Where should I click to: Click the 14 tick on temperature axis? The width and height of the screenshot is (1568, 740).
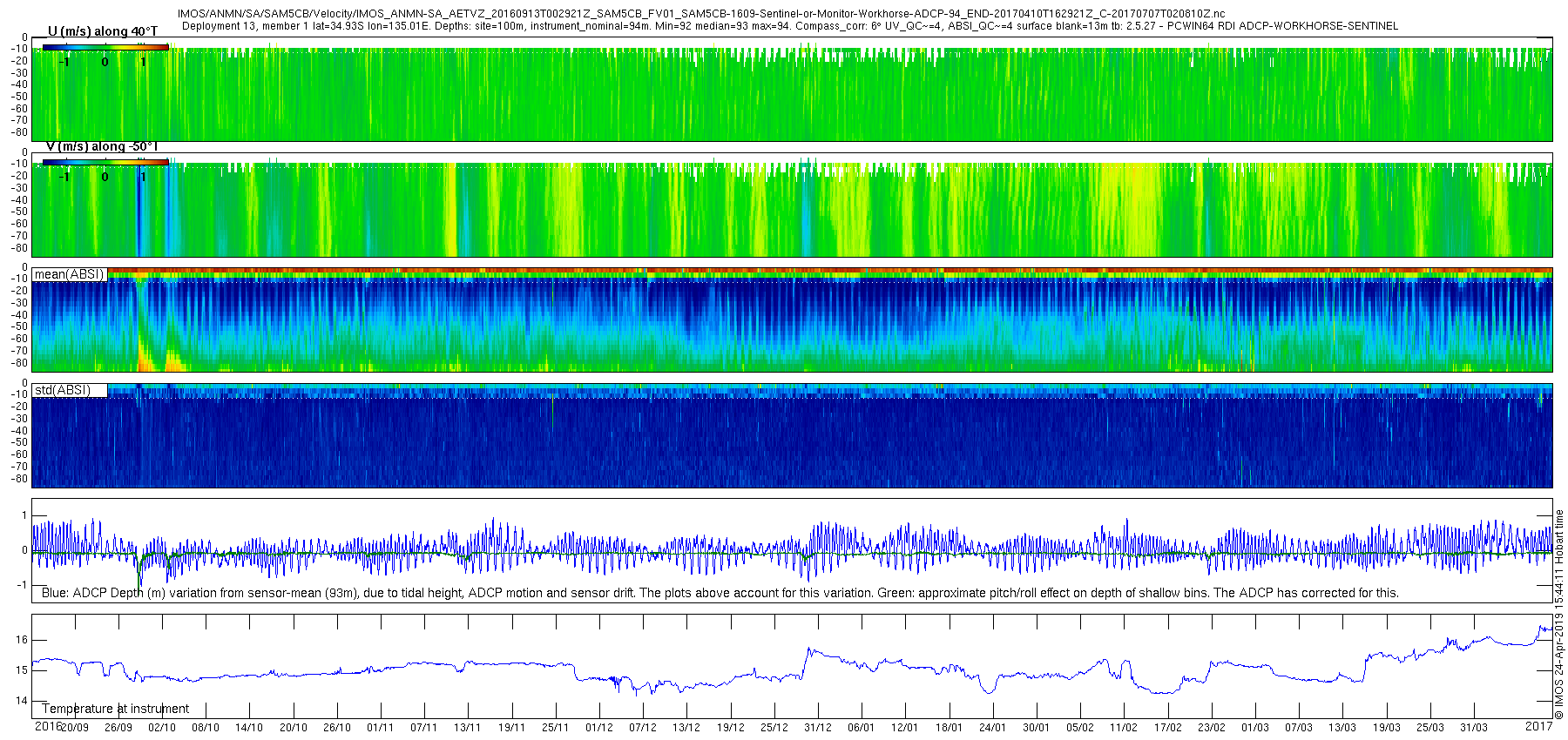tap(22, 701)
